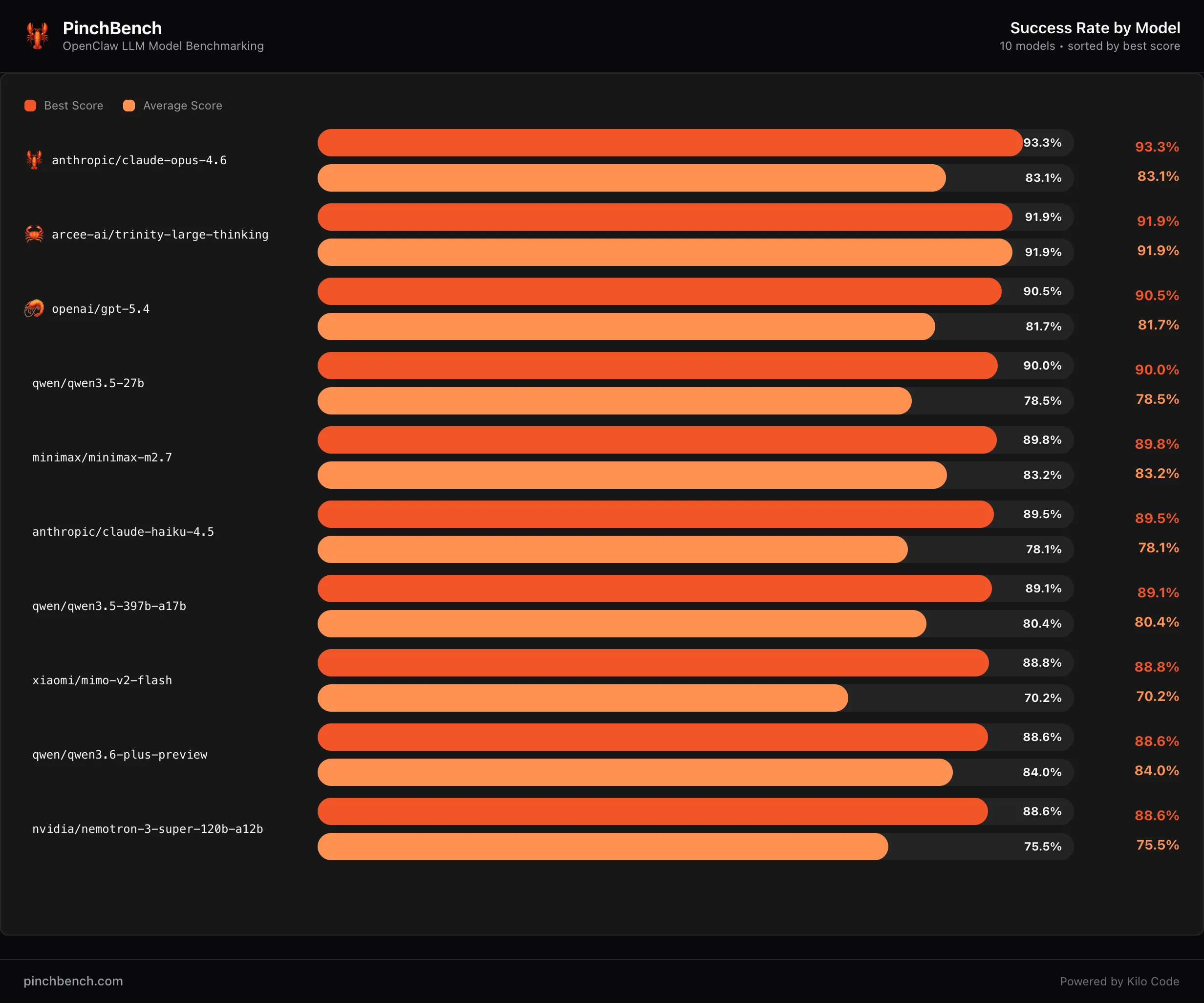Toggle the Best Score legend entry

[x=64, y=106]
